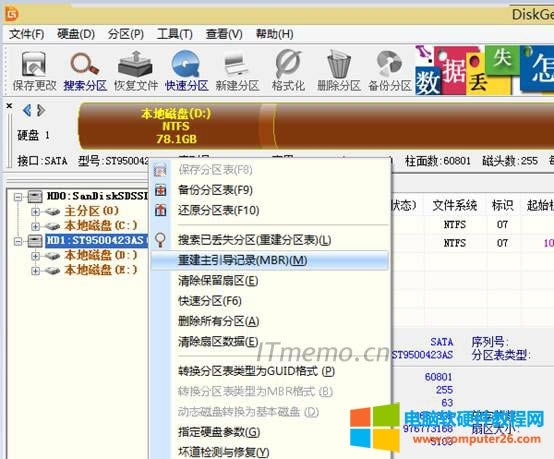Go to previous disk with left arrow
Image resolution: width=554 pixels, height=459 pixels.
coord(27,111)
